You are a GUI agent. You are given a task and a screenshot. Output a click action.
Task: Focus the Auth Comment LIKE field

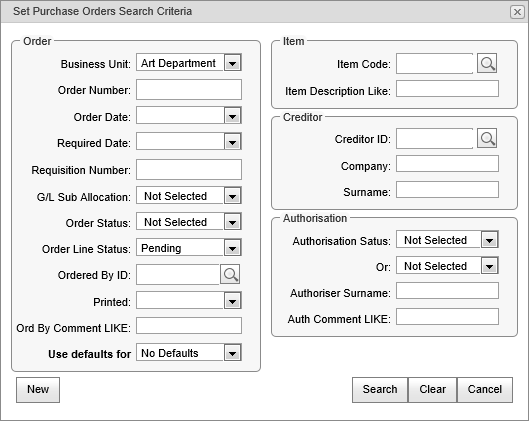point(447,316)
